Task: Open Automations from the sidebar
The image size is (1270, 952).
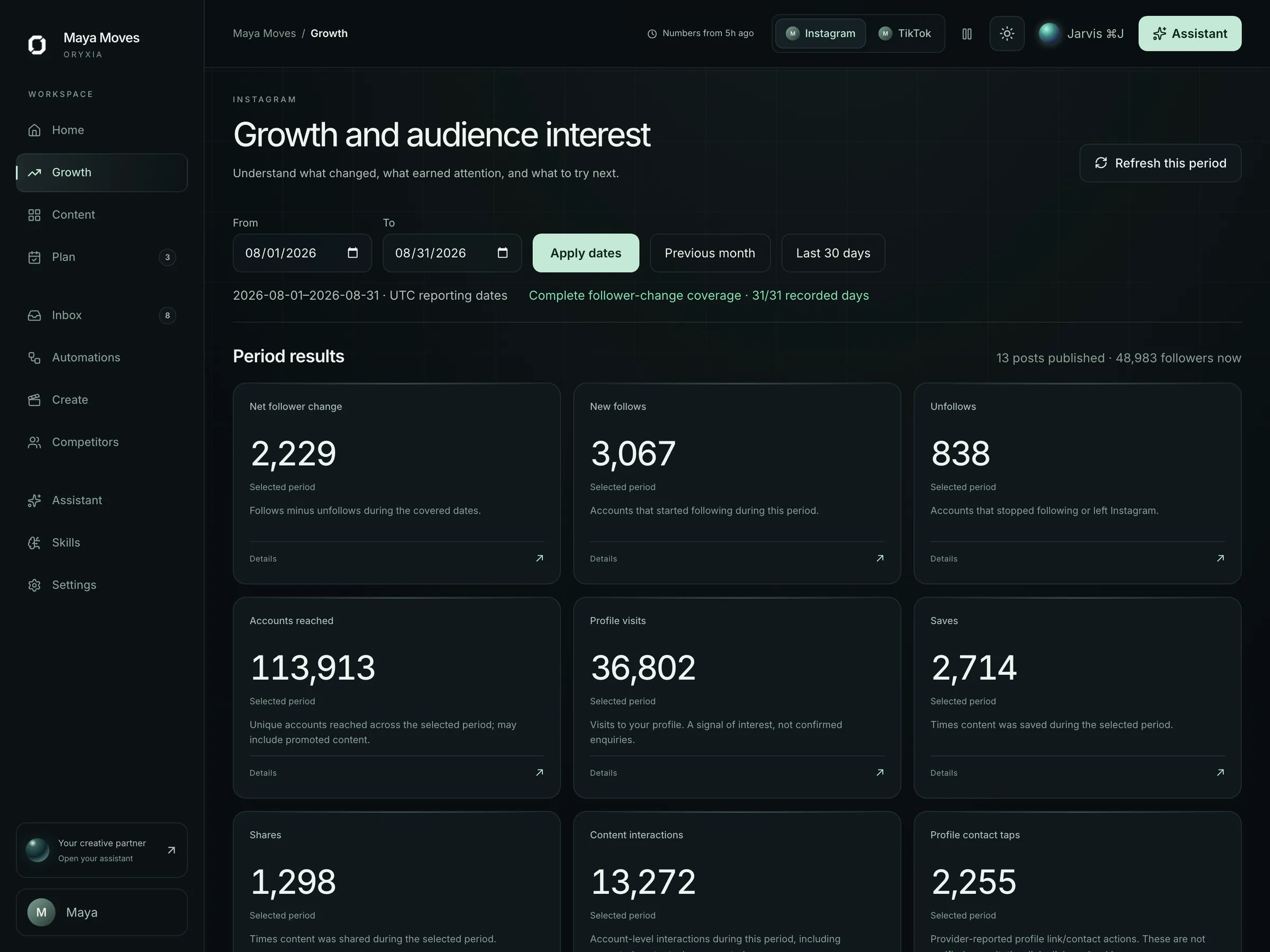Action: 102,358
